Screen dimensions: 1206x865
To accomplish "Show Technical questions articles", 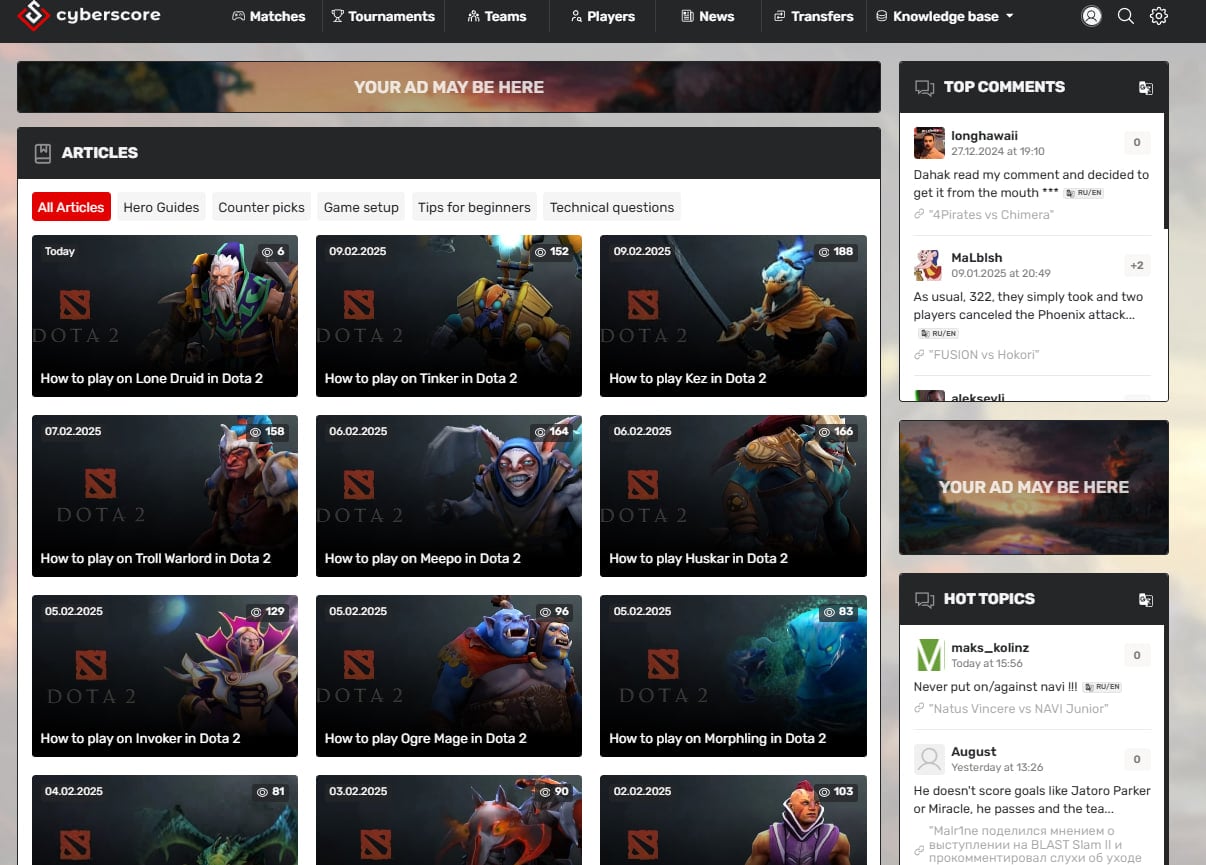I will point(612,207).
